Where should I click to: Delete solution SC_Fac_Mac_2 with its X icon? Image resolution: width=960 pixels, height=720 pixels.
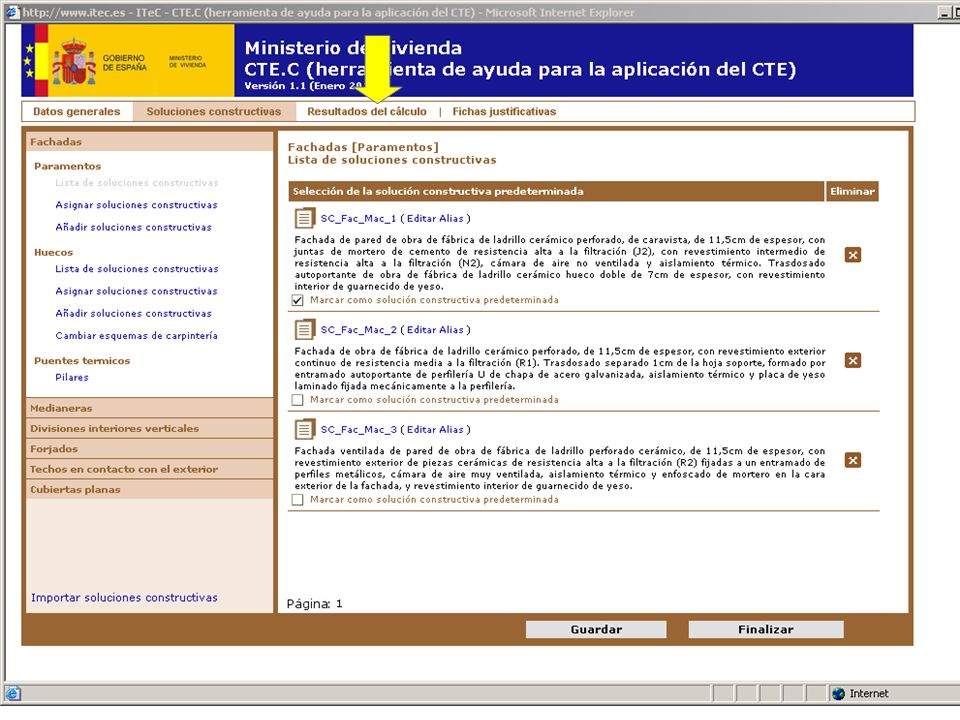point(853,360)
